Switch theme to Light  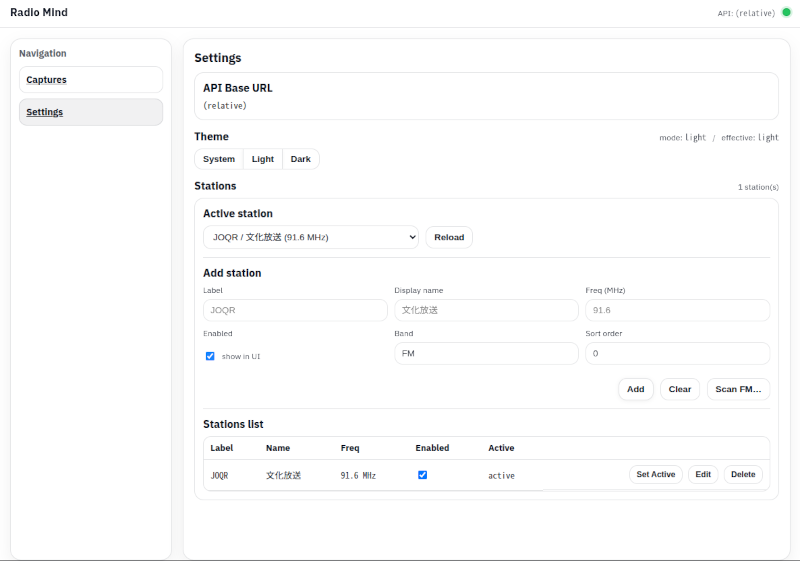[x=263, y=159]
